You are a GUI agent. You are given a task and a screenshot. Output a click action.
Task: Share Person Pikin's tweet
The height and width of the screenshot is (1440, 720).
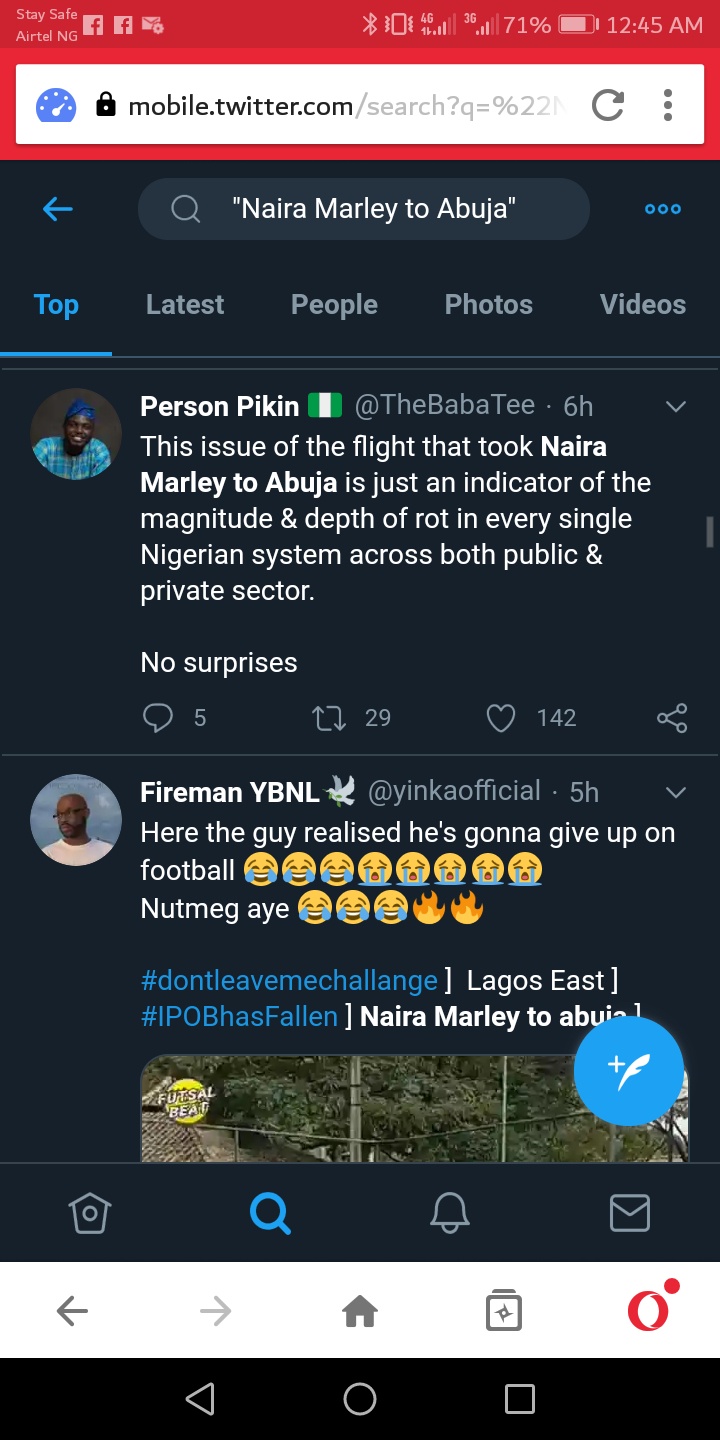click(672, 718)
